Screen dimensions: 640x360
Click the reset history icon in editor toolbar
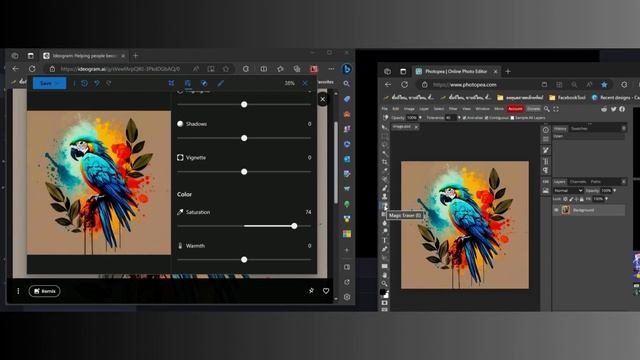point(84,83)
